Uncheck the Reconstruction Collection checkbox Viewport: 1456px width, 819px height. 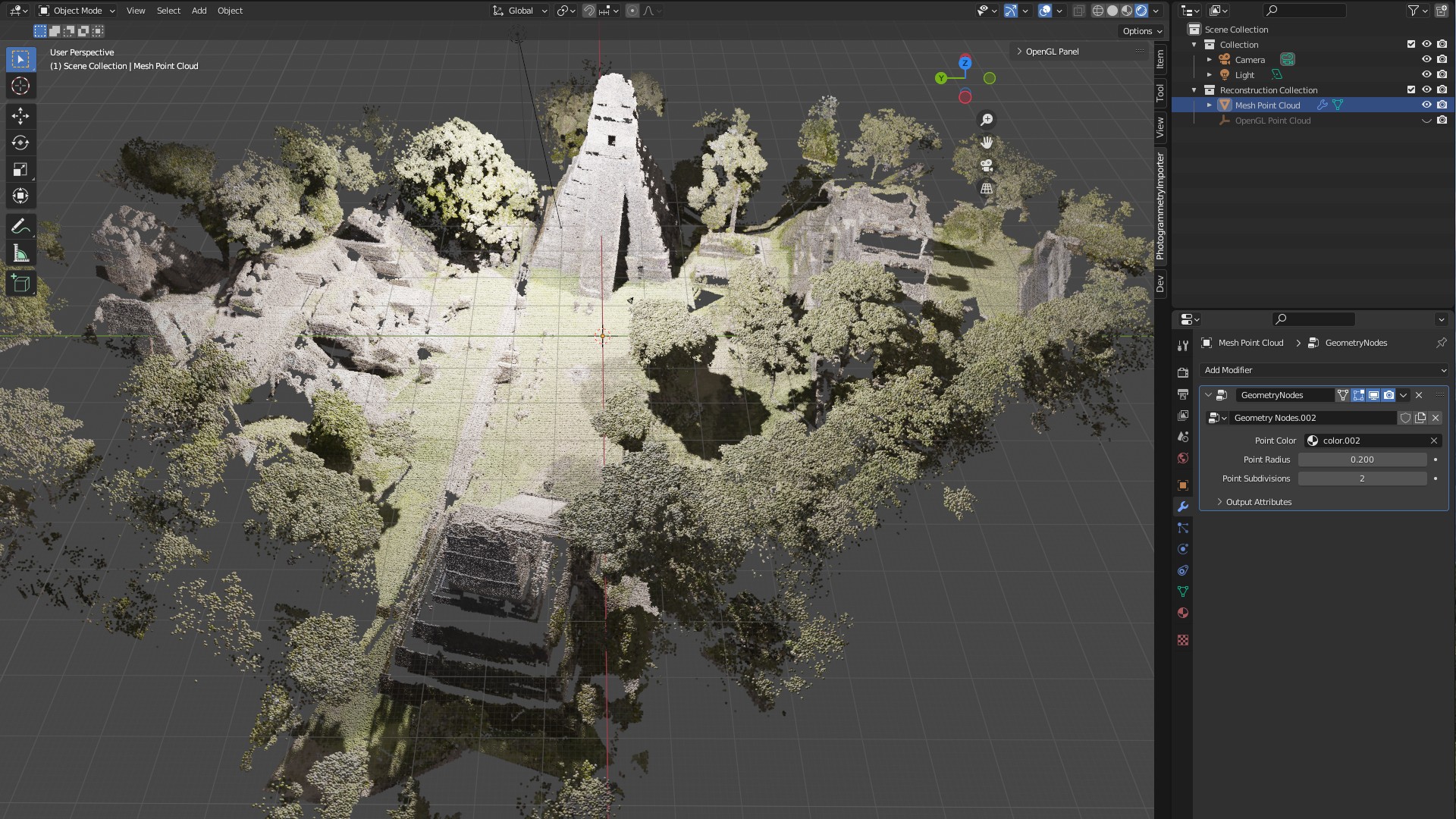click(x=1410, y=90)
